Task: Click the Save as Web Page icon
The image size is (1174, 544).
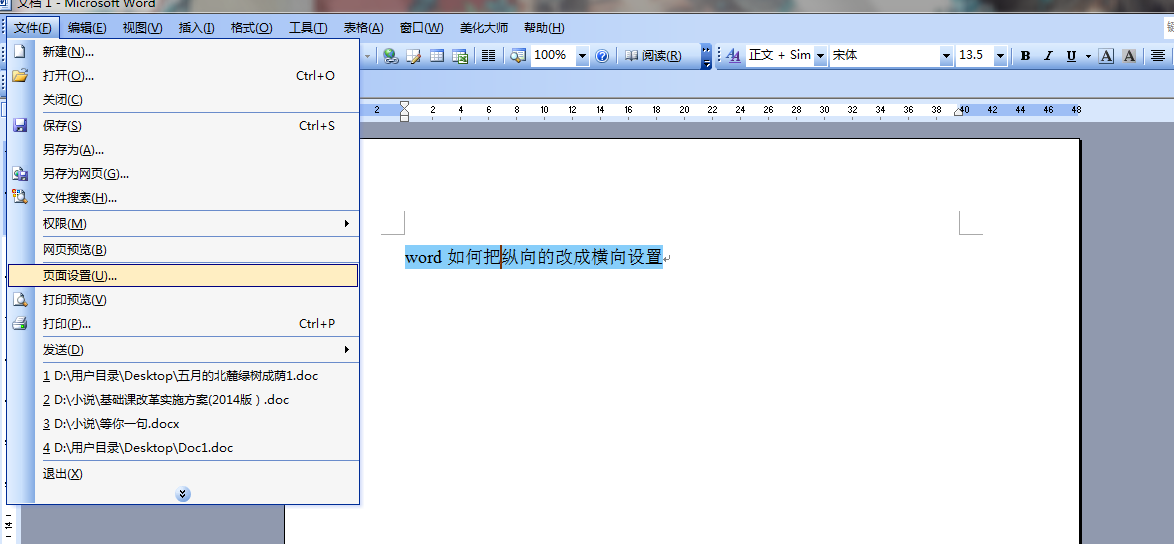Action: (x=20, y=174)
